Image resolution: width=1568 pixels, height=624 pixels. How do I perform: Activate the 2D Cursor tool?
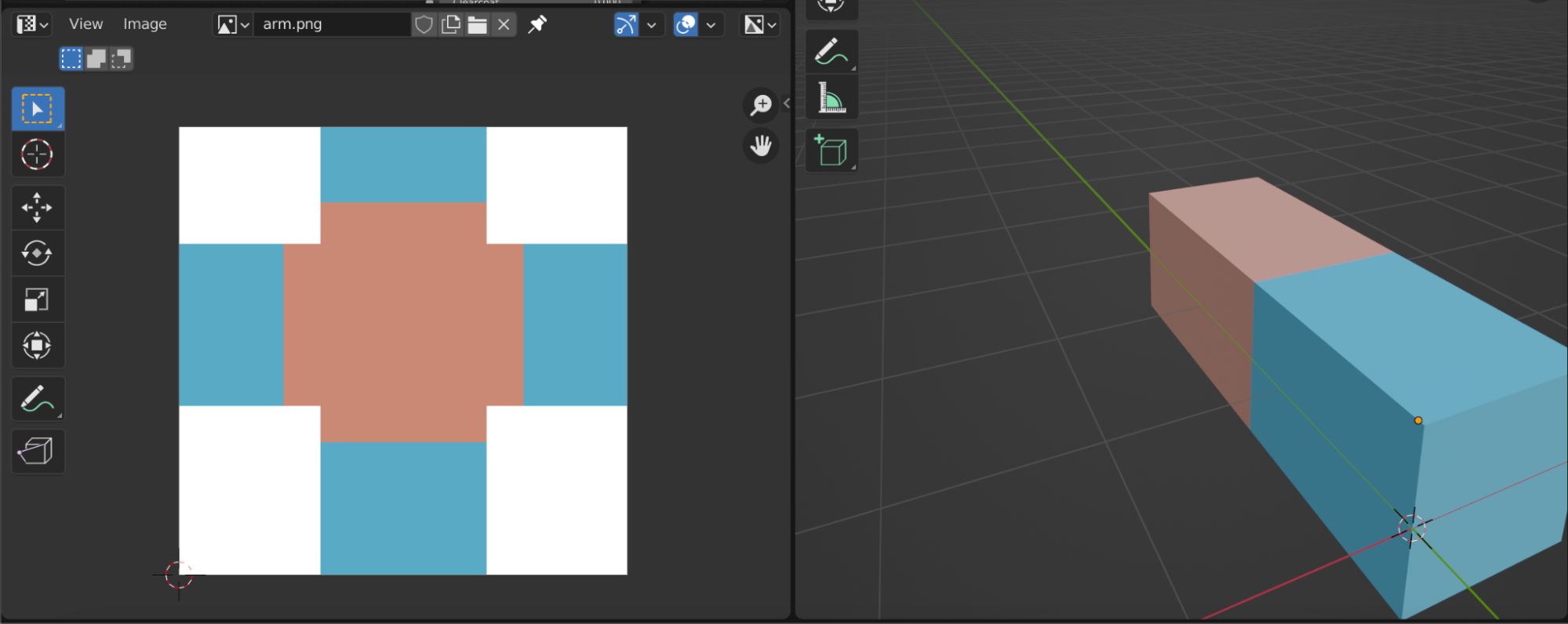[x=37, y=154]
